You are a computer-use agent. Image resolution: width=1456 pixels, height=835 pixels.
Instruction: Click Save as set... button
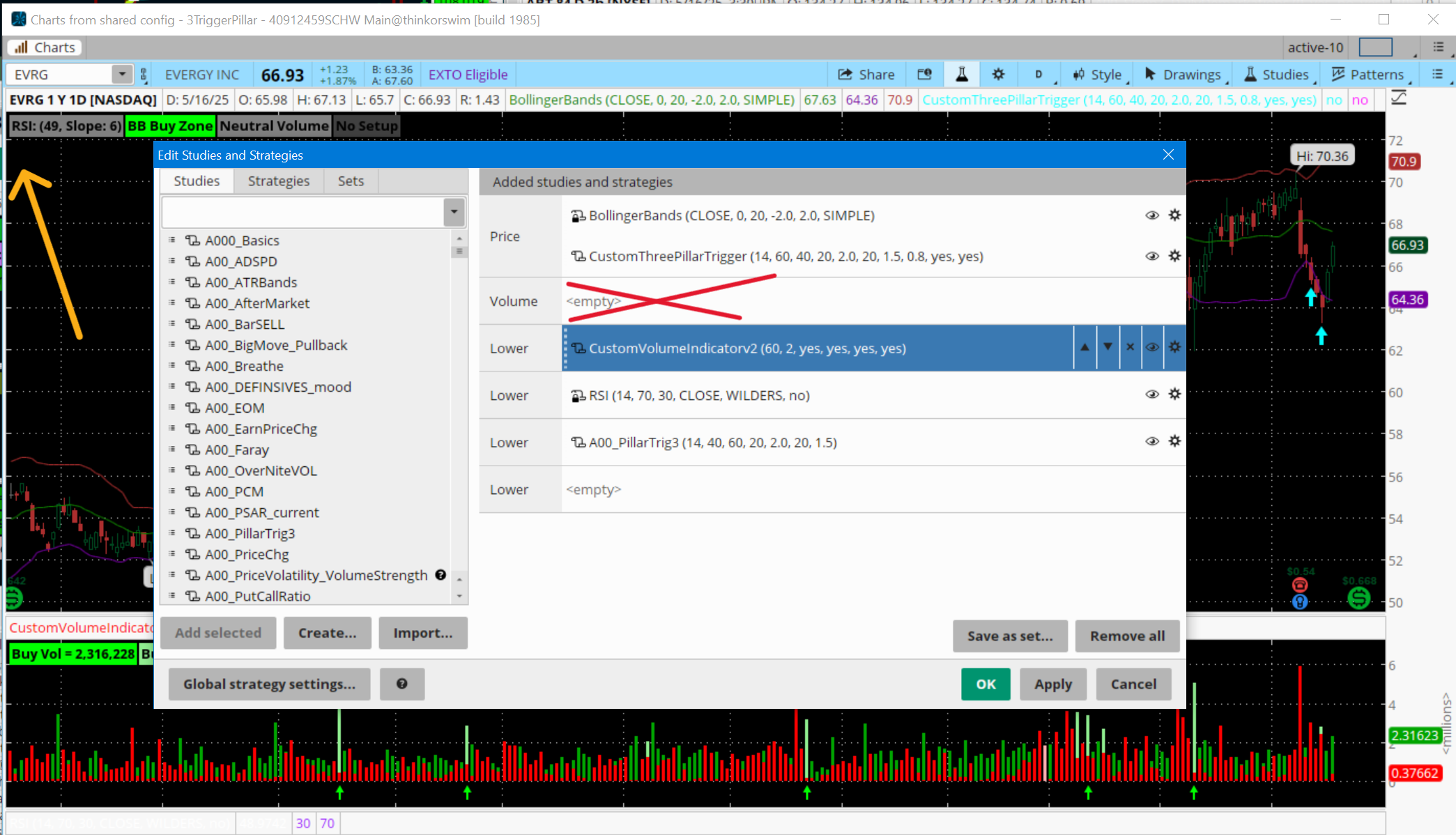[x=1010, y=636]
